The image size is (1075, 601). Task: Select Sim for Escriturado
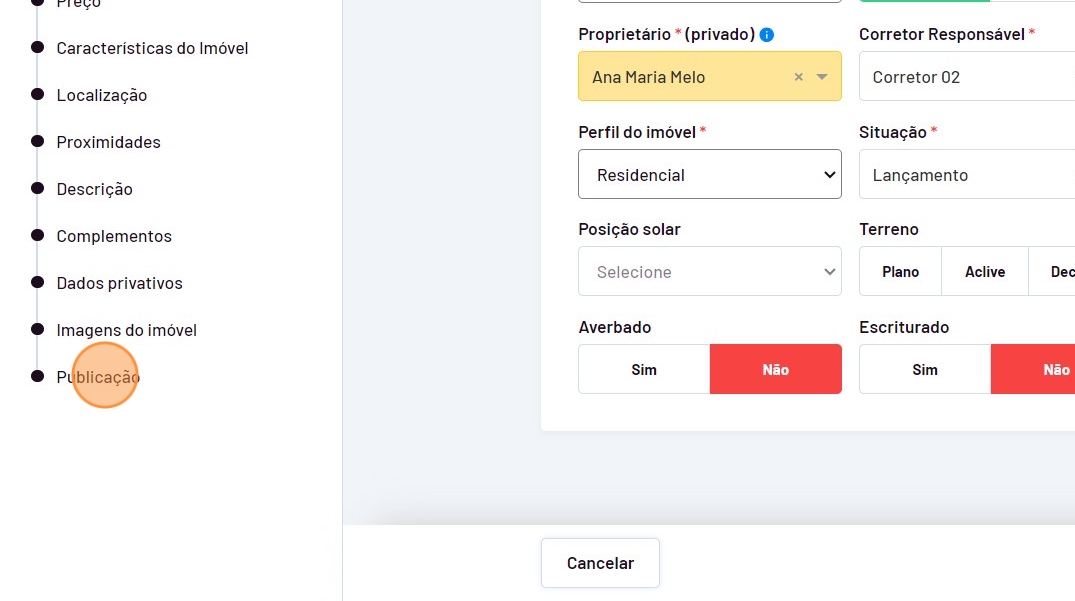925,370
